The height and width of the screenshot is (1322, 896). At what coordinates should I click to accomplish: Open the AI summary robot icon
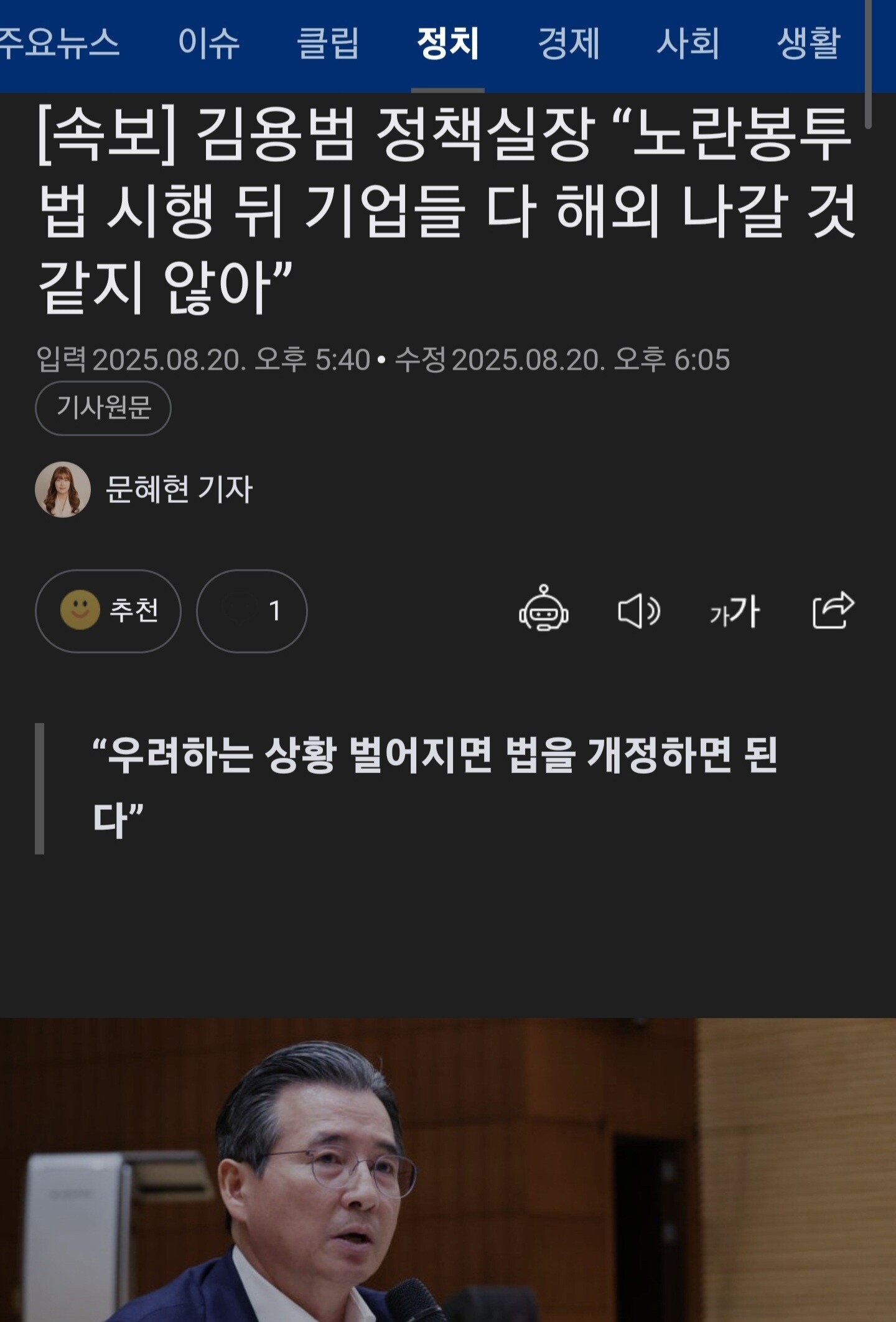(543, 609)
